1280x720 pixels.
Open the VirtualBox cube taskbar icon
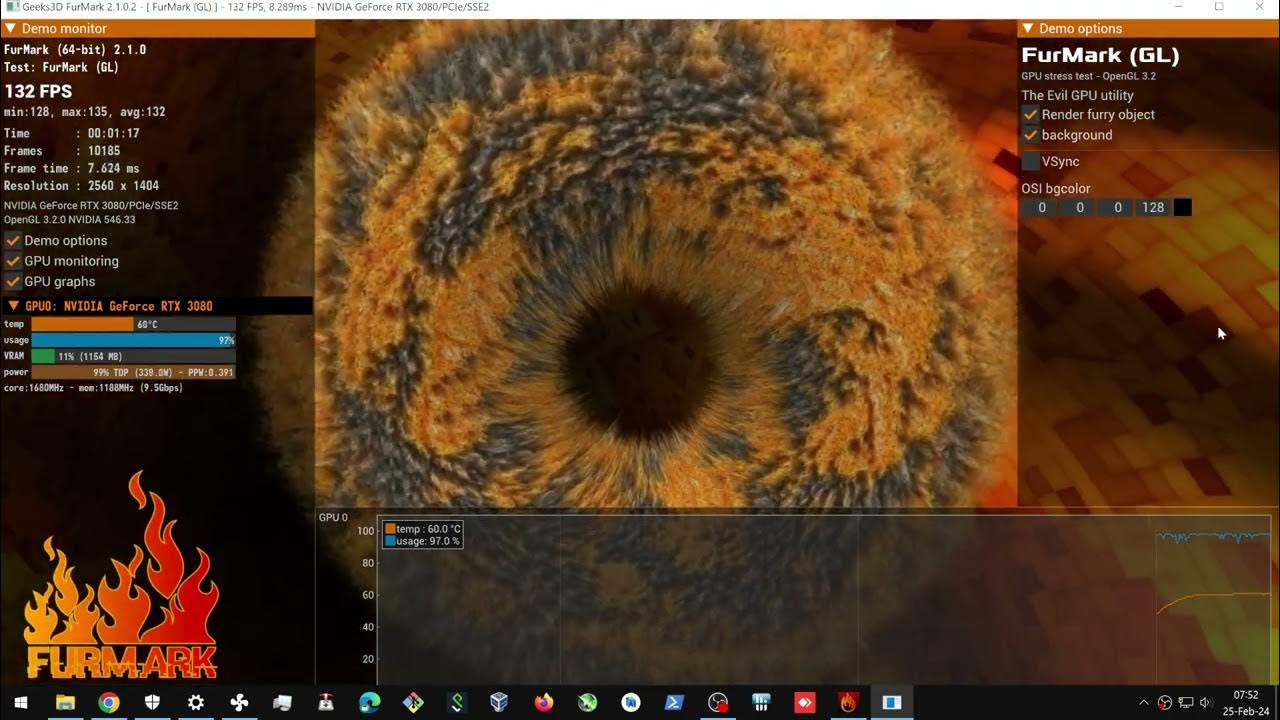click(500, 702)
